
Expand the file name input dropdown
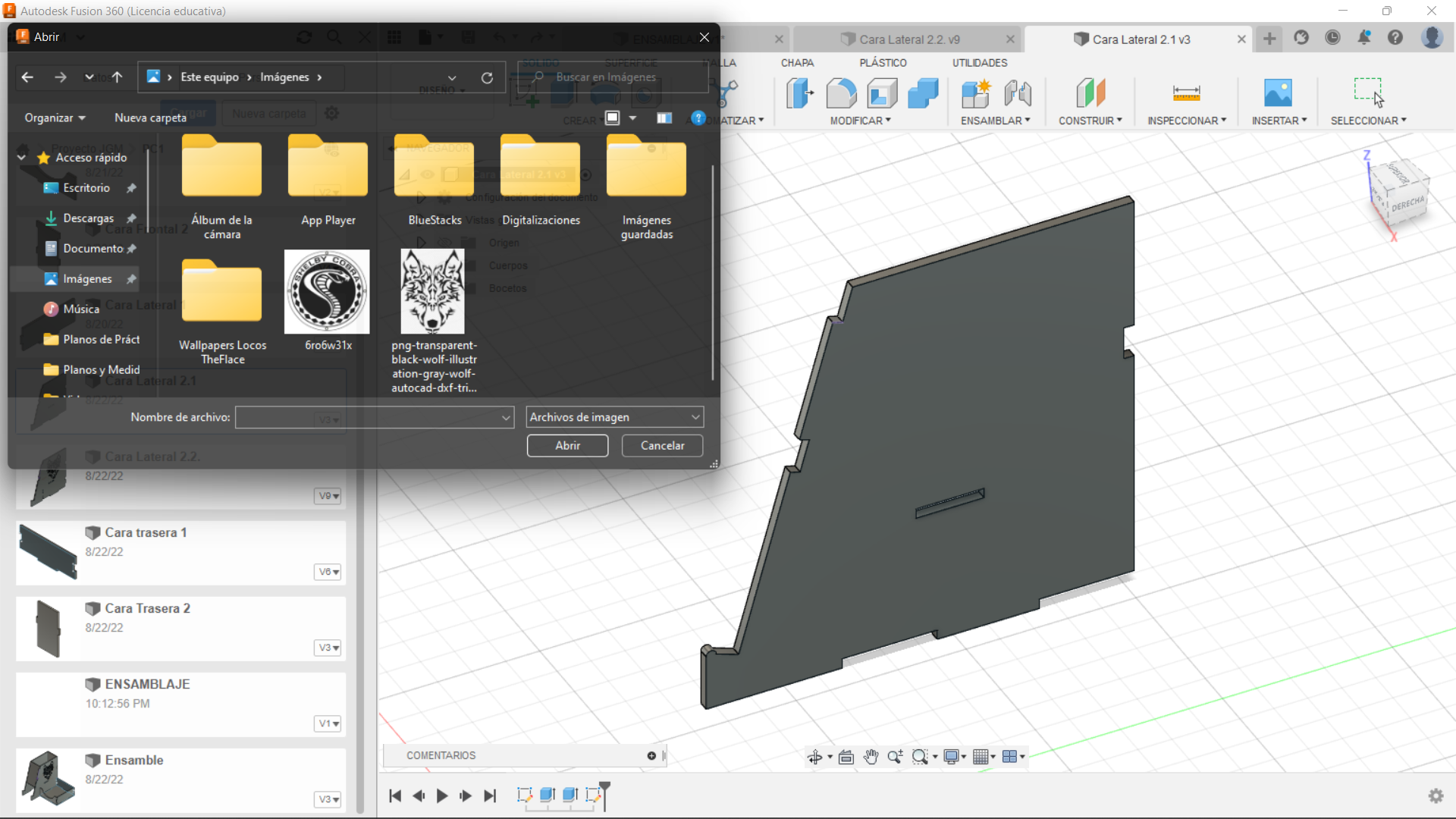(x=505, y=417)
